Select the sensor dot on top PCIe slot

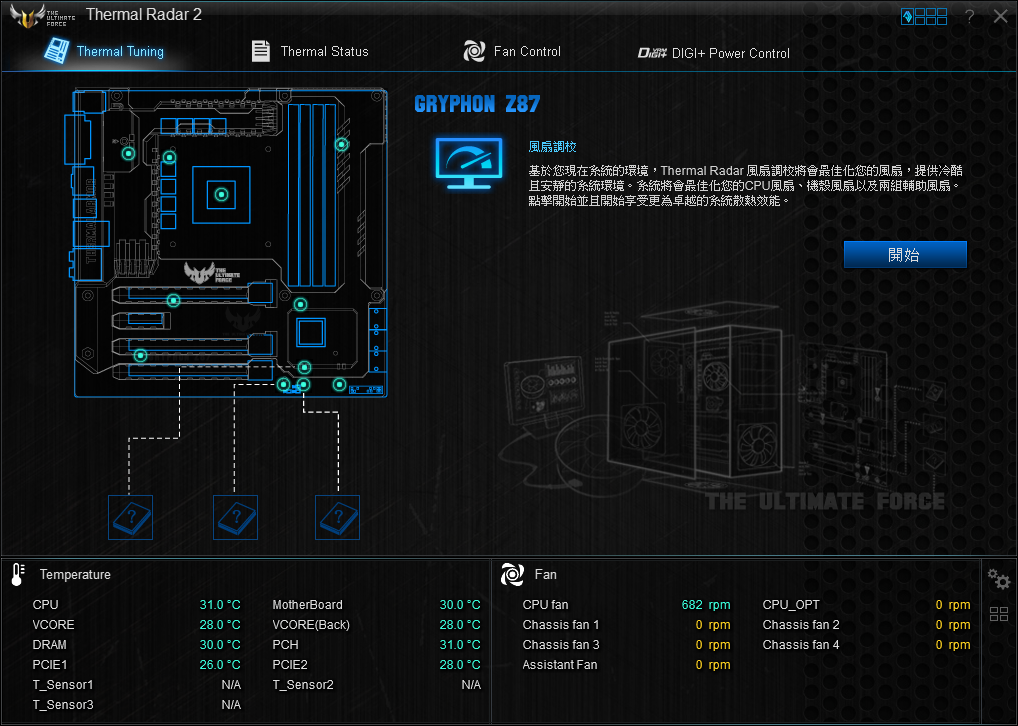tap(173, 299)
